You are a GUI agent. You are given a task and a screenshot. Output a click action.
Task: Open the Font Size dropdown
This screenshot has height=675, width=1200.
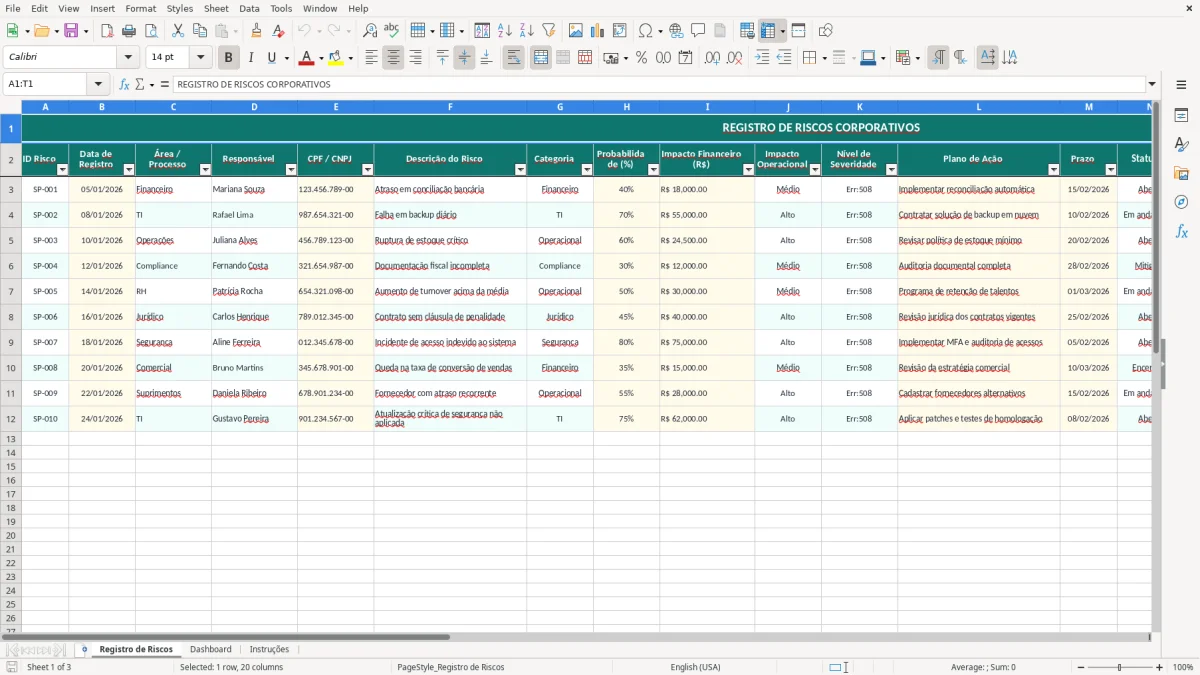point(200,58)
